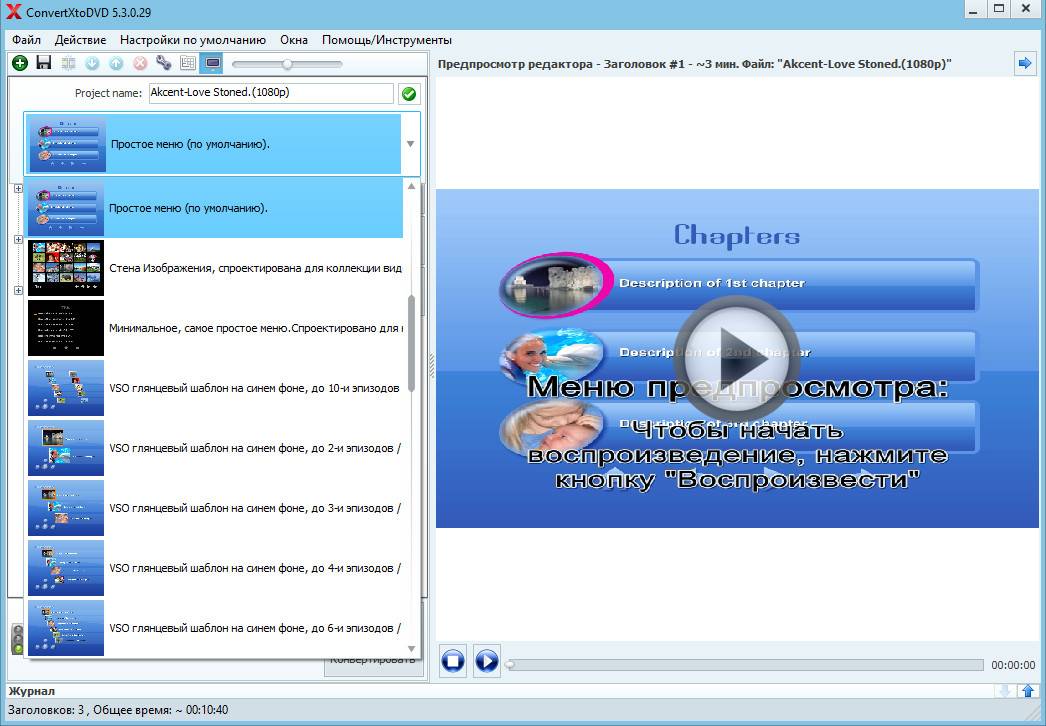Image resolution: width=1046 pixels, height=726 pixels.
Task: Click the 00:00:00 playback time
Action: (1013, 665)
